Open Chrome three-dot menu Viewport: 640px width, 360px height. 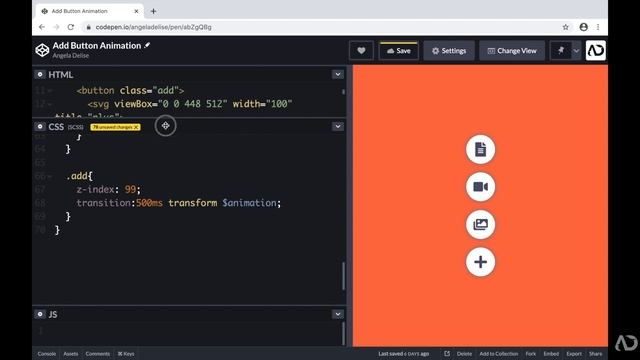(598, 27)
